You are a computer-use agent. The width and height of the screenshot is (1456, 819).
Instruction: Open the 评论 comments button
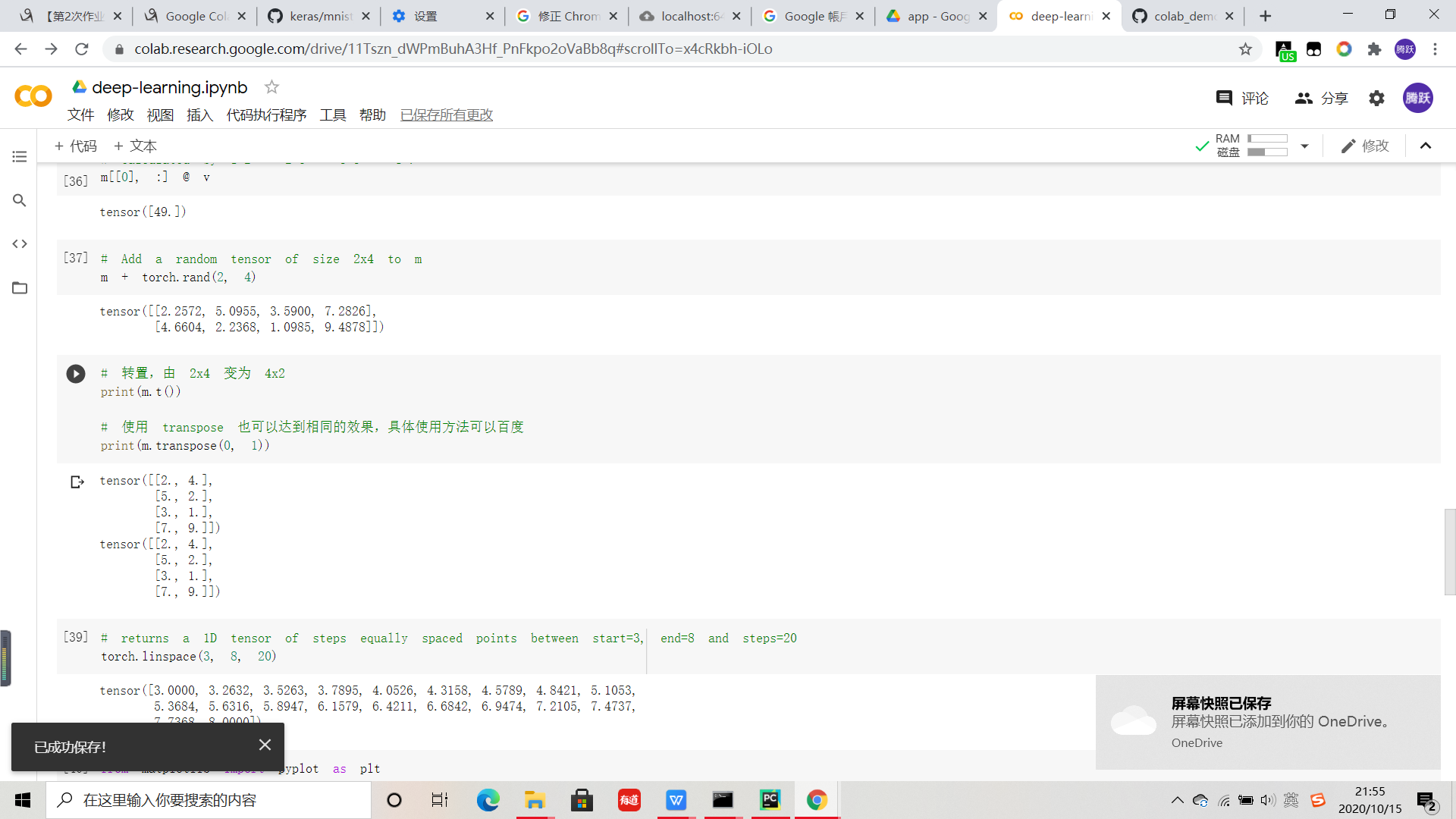coord(1241,98)
